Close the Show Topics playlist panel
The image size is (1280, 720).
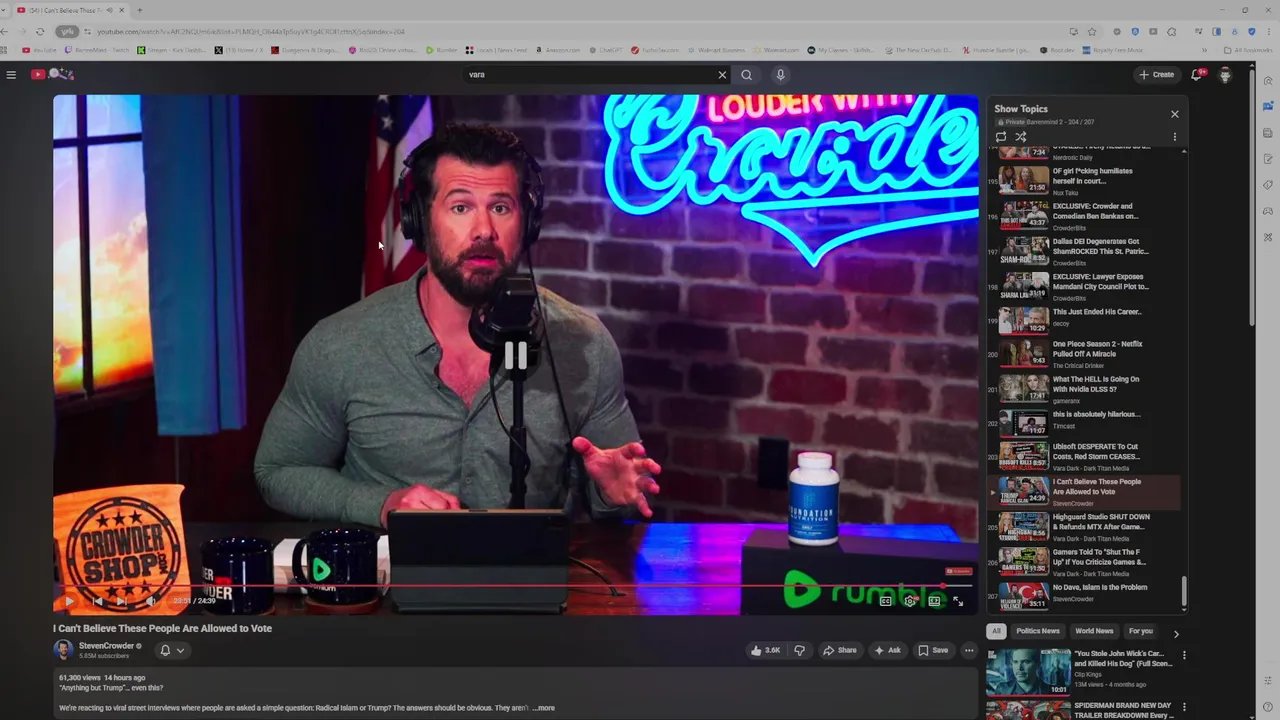click(1175, 114)
